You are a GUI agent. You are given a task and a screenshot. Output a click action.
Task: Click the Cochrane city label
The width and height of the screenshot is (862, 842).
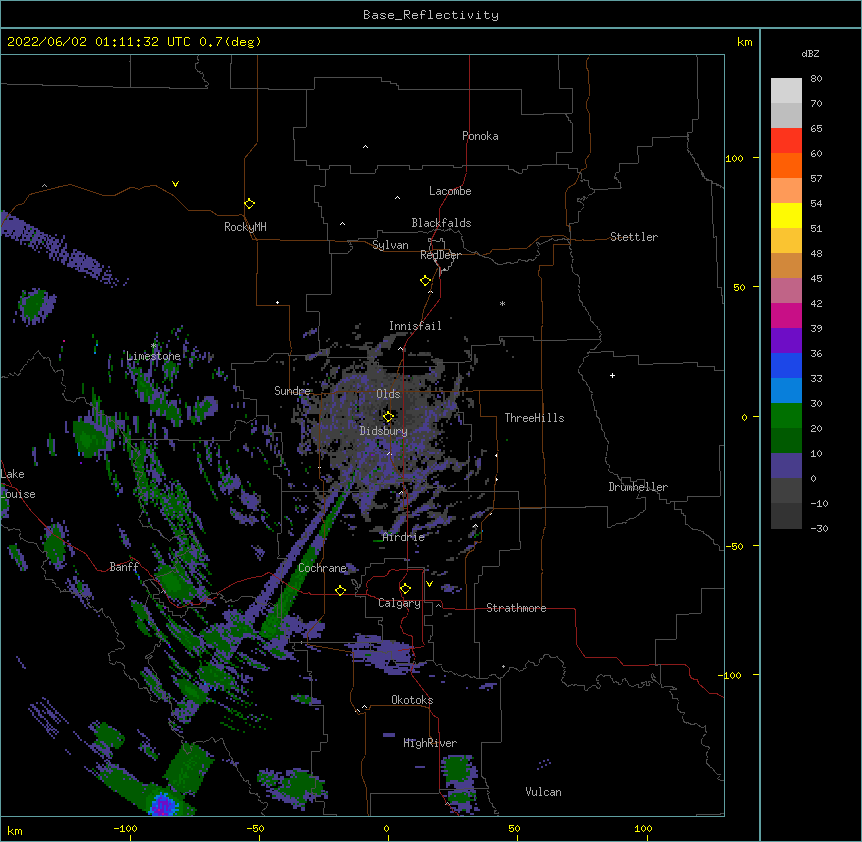[x=322, y=568]
